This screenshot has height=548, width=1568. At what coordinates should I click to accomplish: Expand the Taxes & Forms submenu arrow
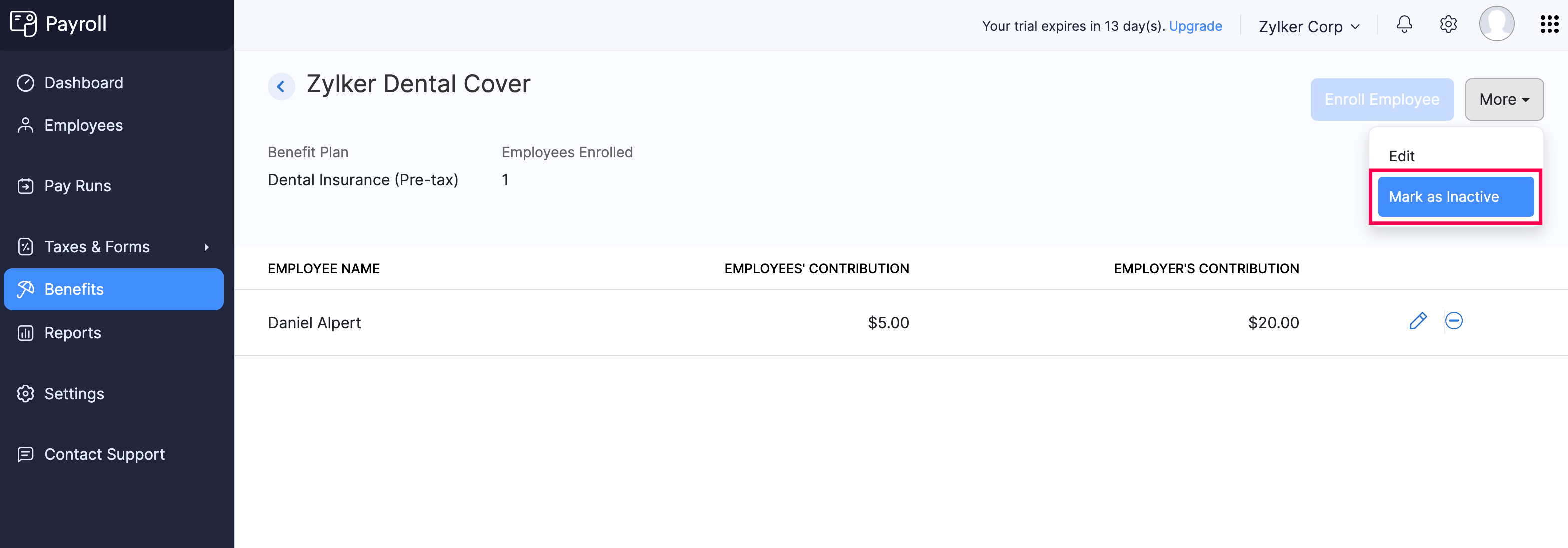tap(206, 247)
